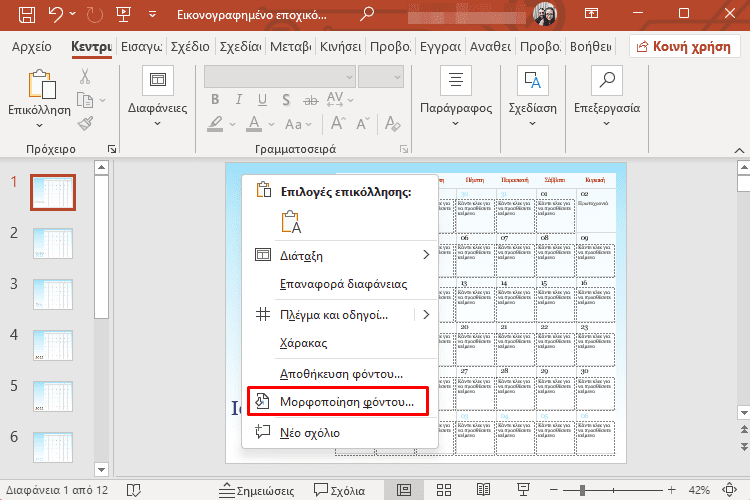Open the user account profile picture

pos(544,14)
